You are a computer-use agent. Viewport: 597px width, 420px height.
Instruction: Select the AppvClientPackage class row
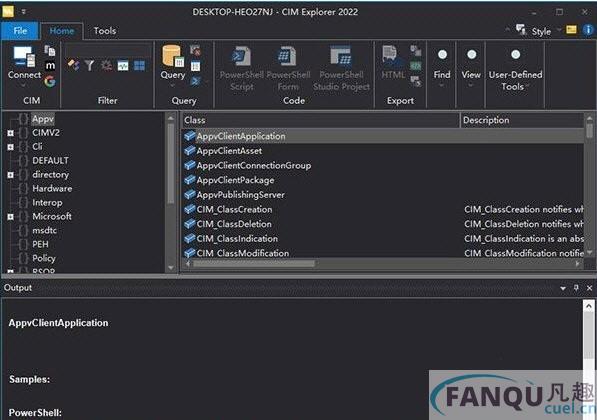pyautogui.click(x=383, y=180)
